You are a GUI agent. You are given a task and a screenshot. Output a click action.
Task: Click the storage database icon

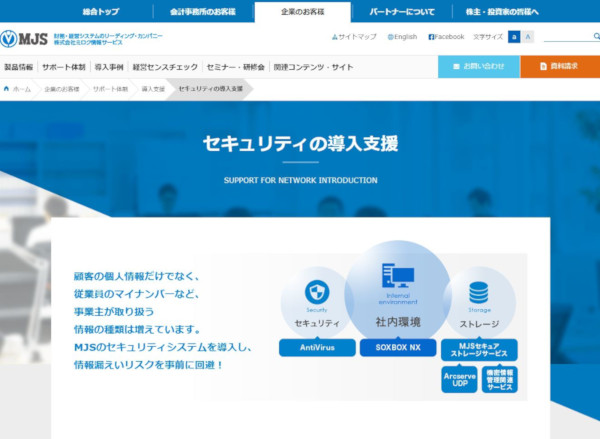479,293
